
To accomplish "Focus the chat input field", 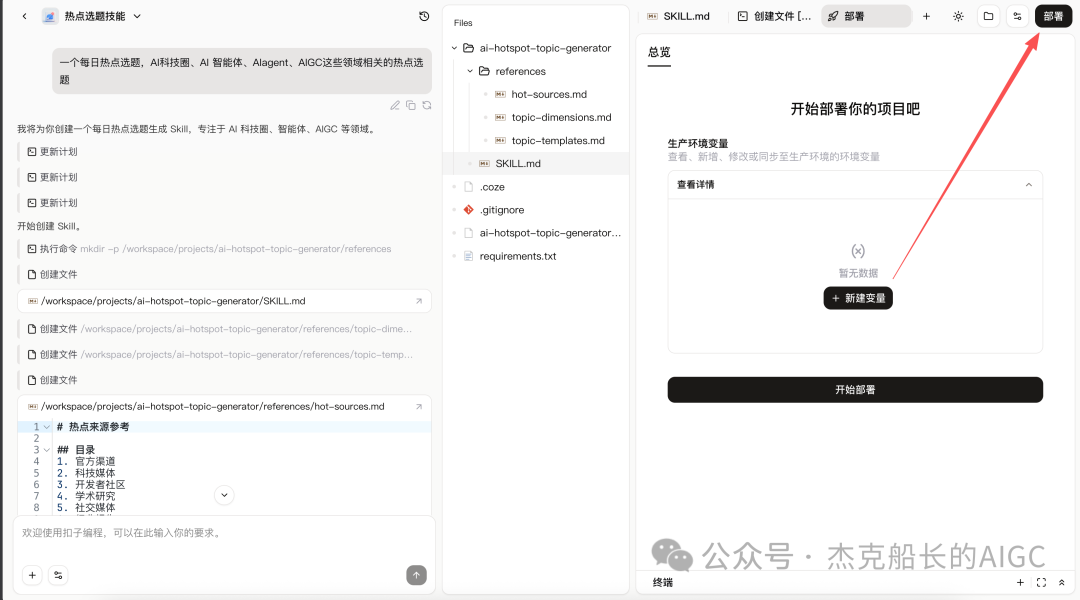I will coord(225,533).
